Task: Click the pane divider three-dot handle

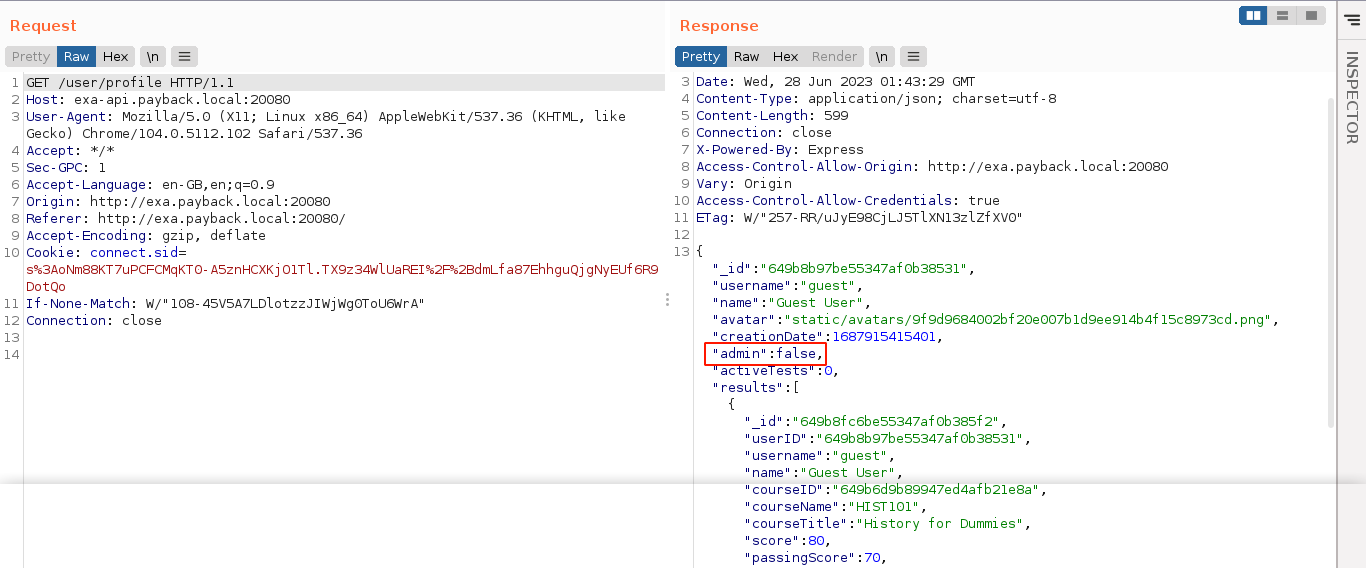Action: [668, 300]
